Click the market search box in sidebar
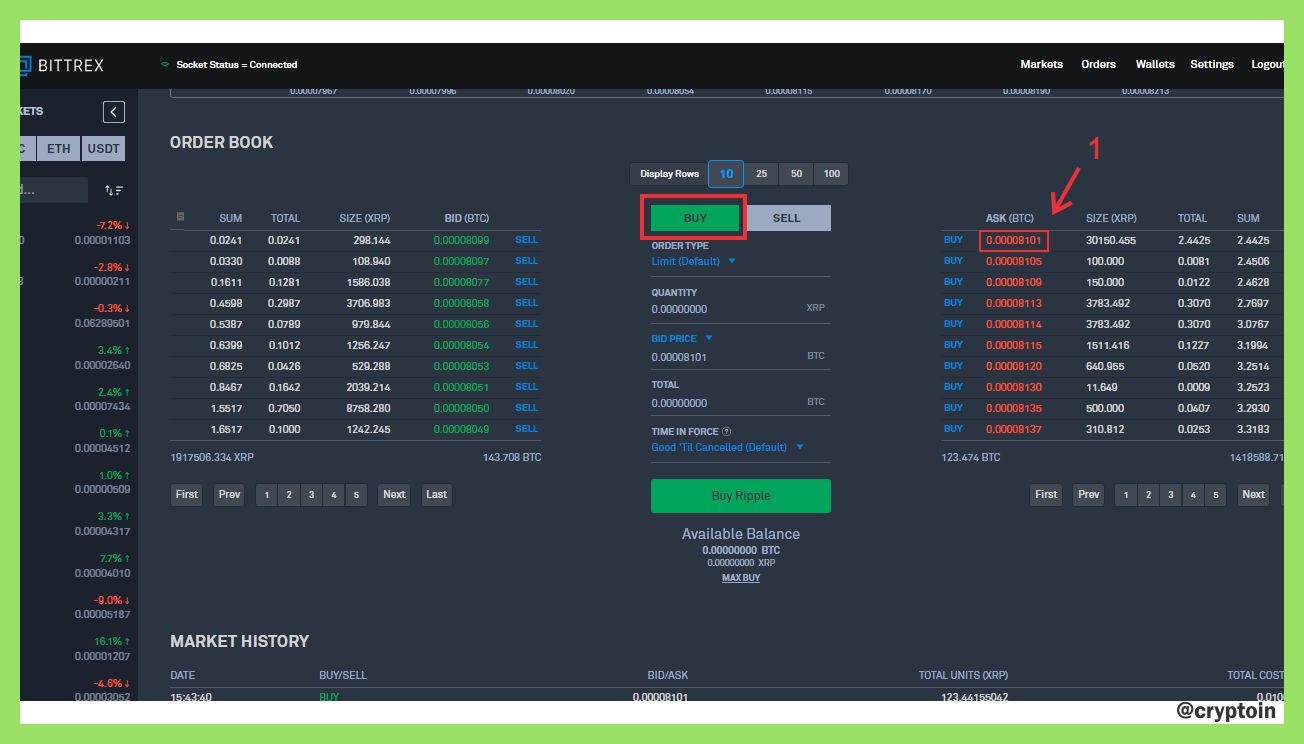1304x744 pixels. pyautogui.click(x=54, y=190)
